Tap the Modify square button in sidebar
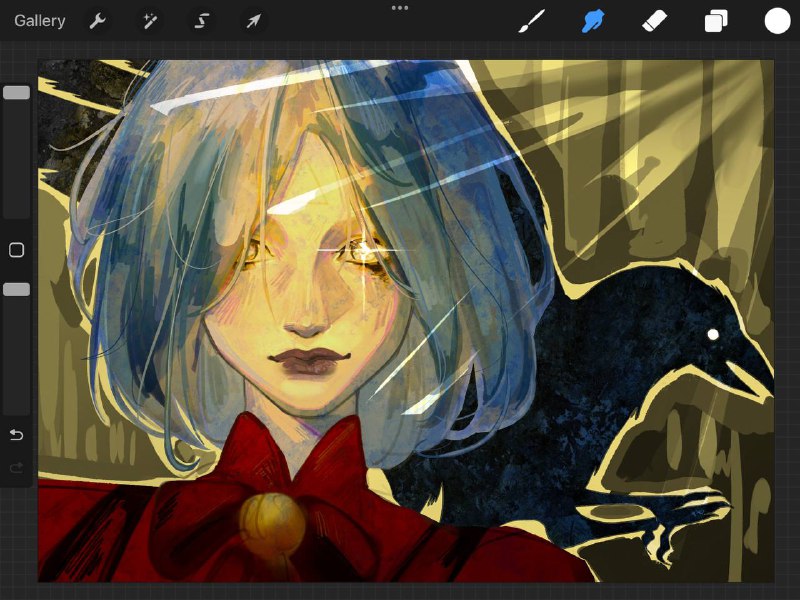 [x=16, y=250]
